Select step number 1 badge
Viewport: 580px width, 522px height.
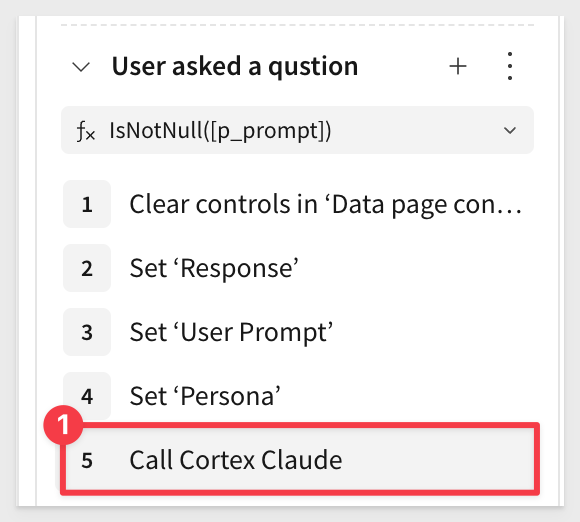click(x=87, y=204)
